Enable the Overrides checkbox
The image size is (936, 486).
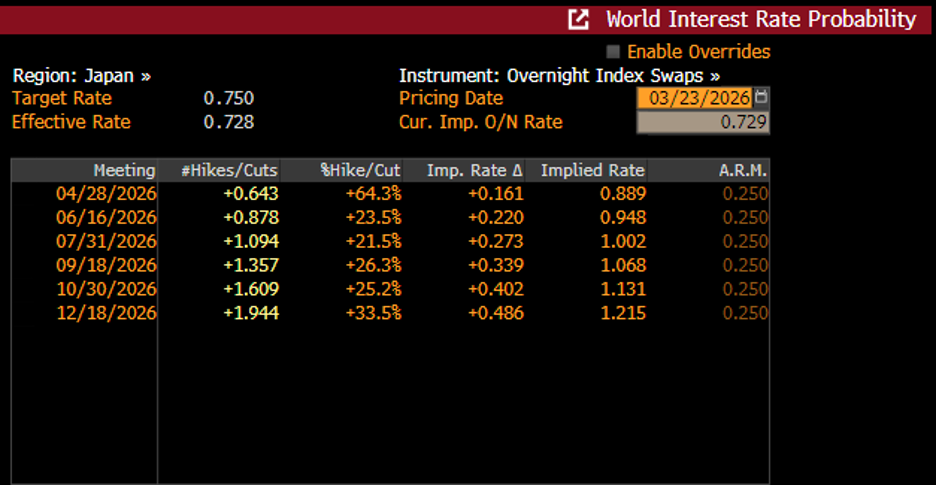pyautogui.click(x=613, y=52)
